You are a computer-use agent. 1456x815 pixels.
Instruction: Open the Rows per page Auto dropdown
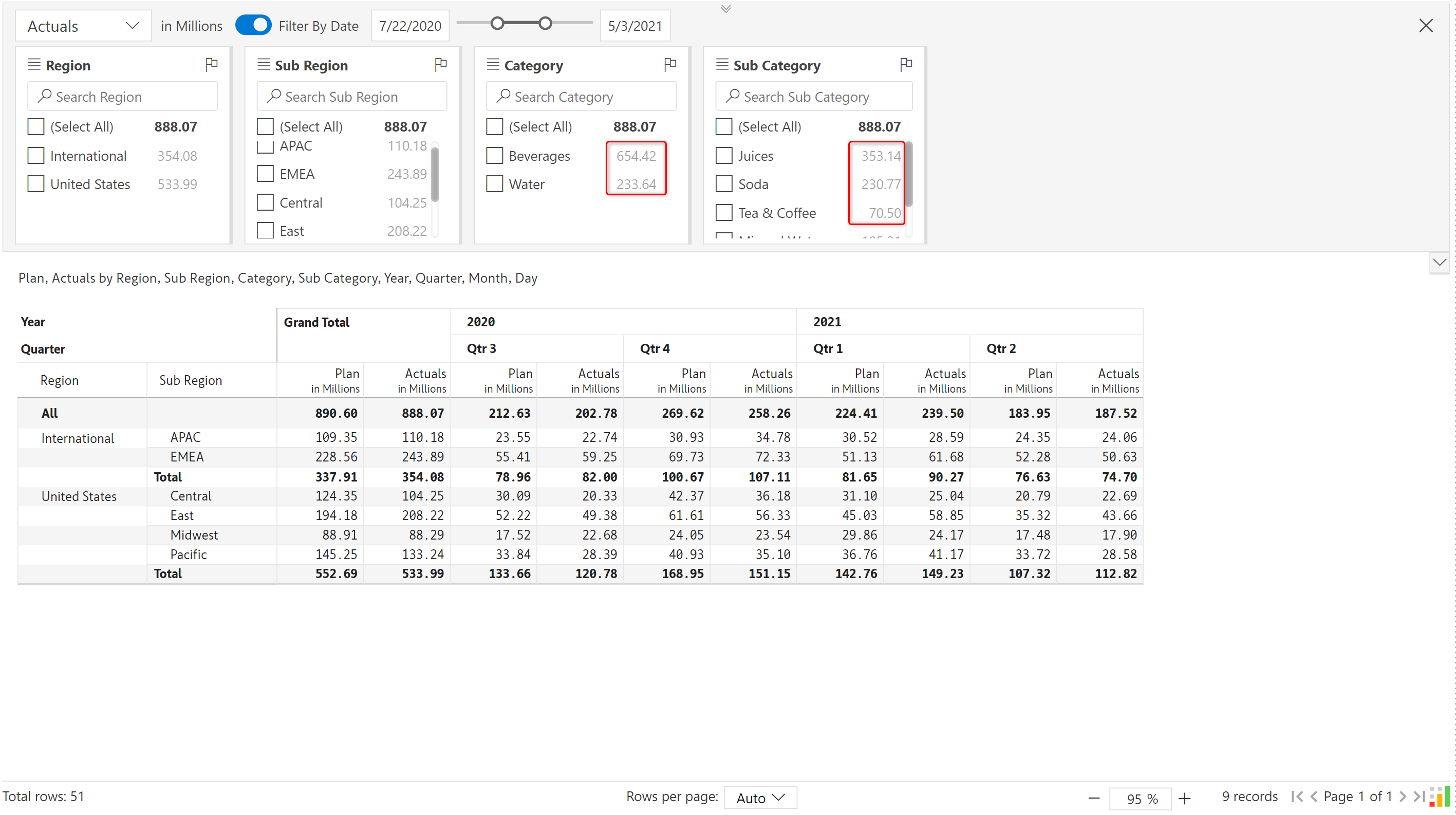coord(760,798)
